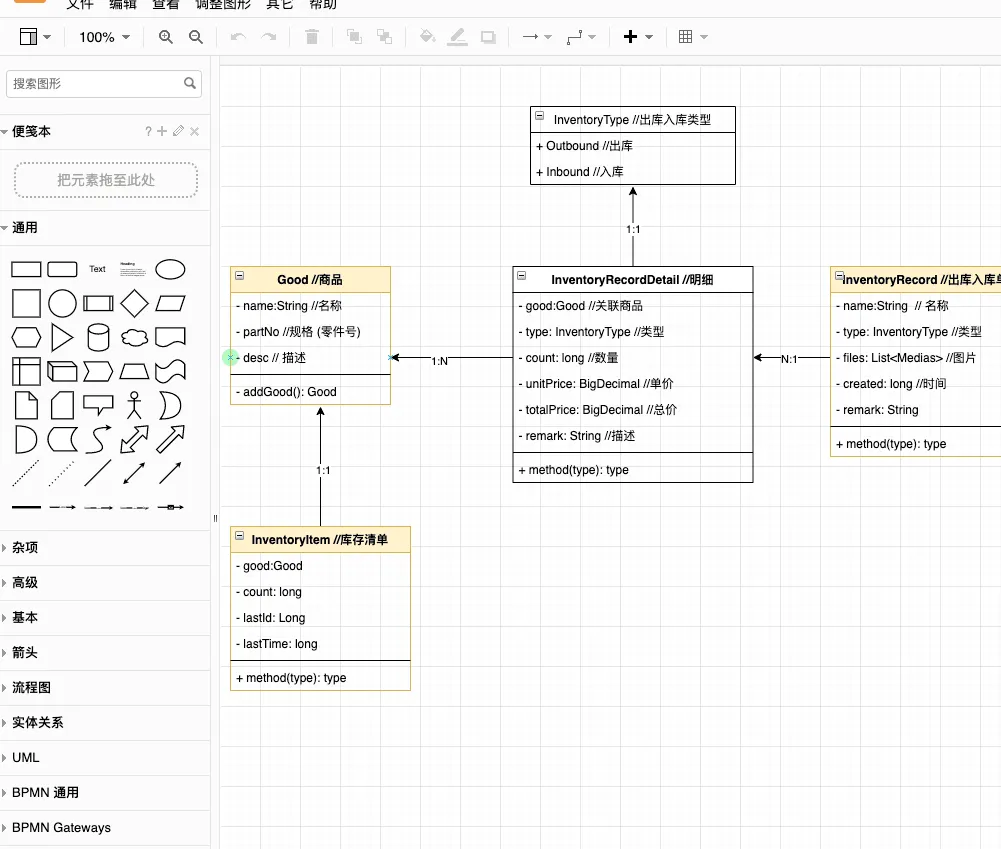
Task: Open the 编辑 menu
Action: pos(123,4)
